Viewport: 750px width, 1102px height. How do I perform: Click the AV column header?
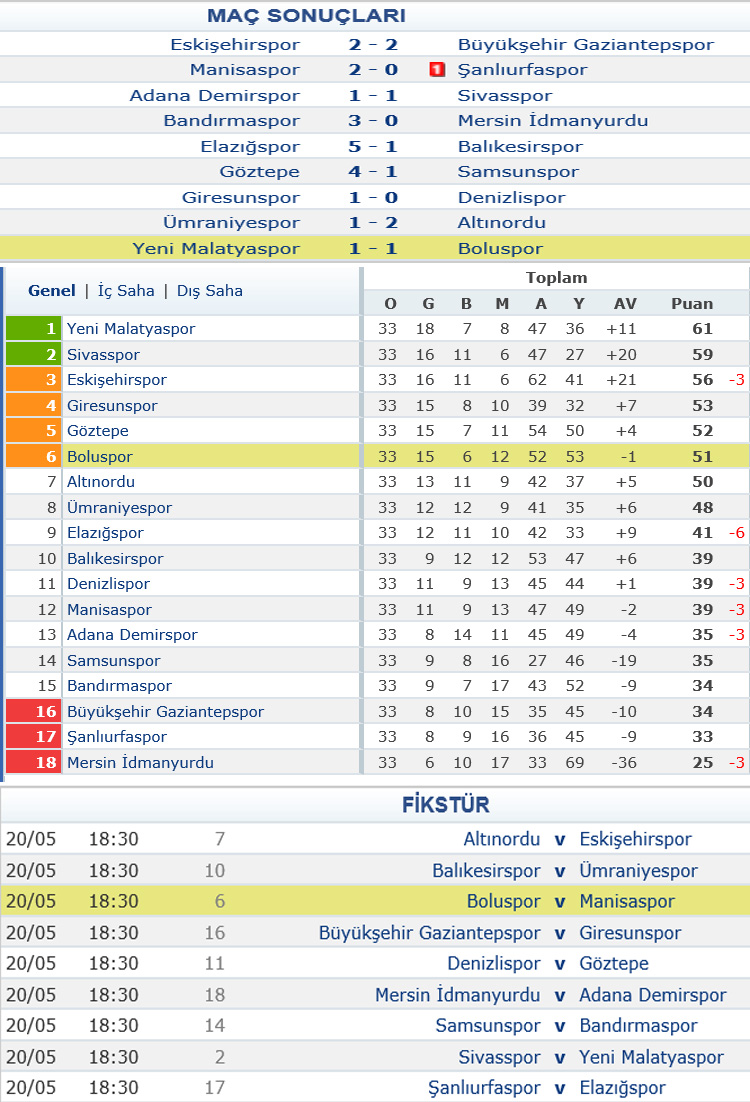pos(625,304)
